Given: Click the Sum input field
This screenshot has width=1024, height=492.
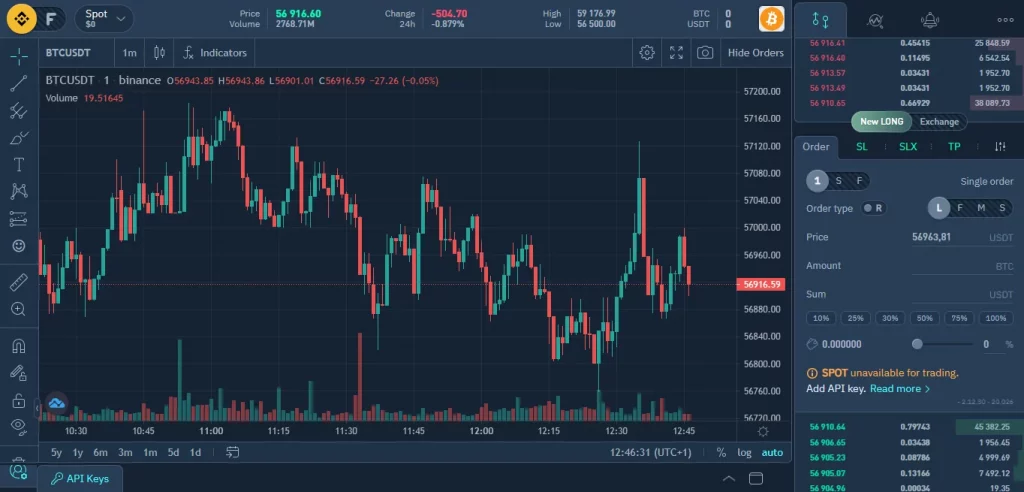Looking at the screenshot, I should [x=963, y=295].
